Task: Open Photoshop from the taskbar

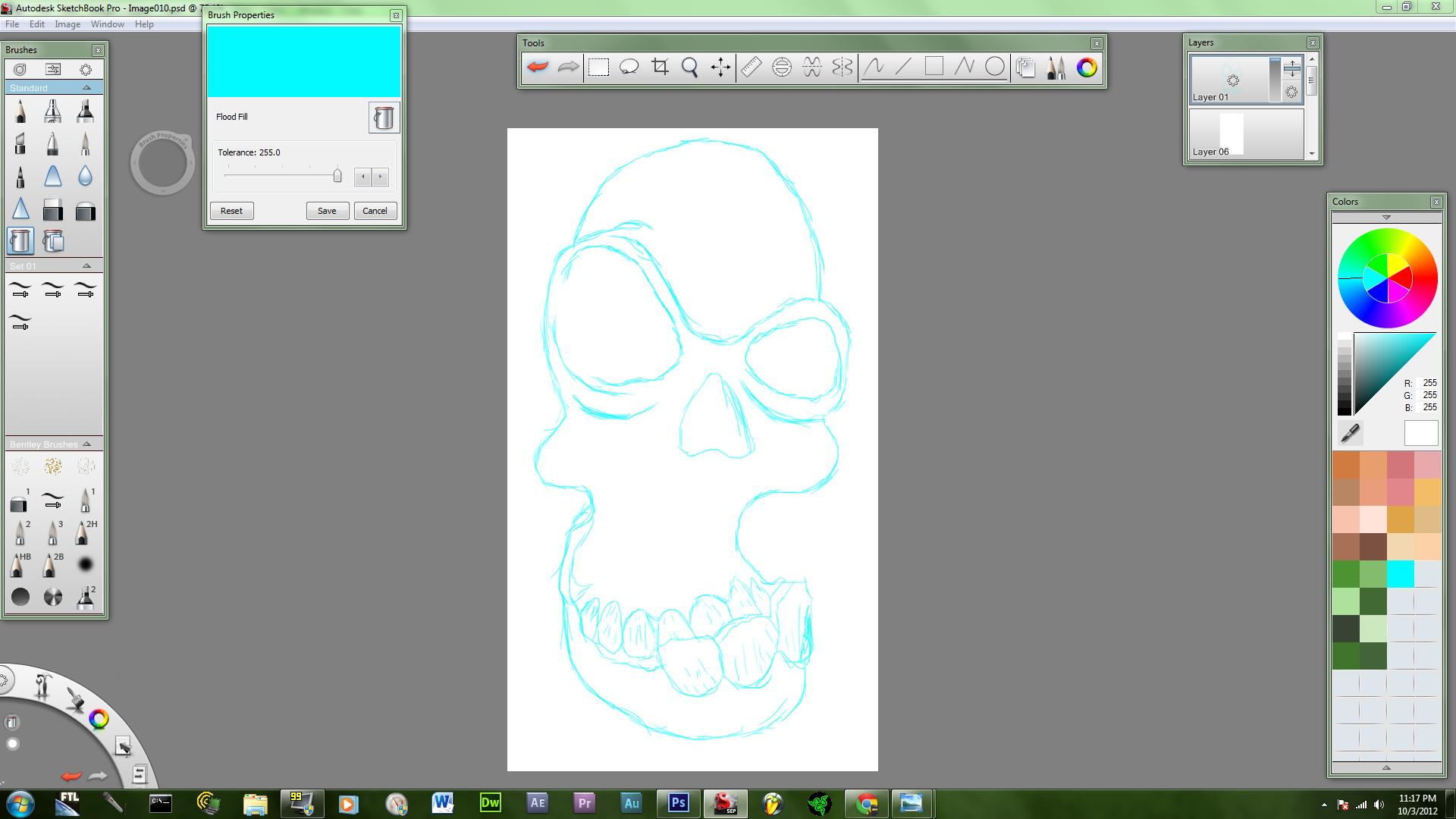Action: pyautogui.click(x=678, y=803)
